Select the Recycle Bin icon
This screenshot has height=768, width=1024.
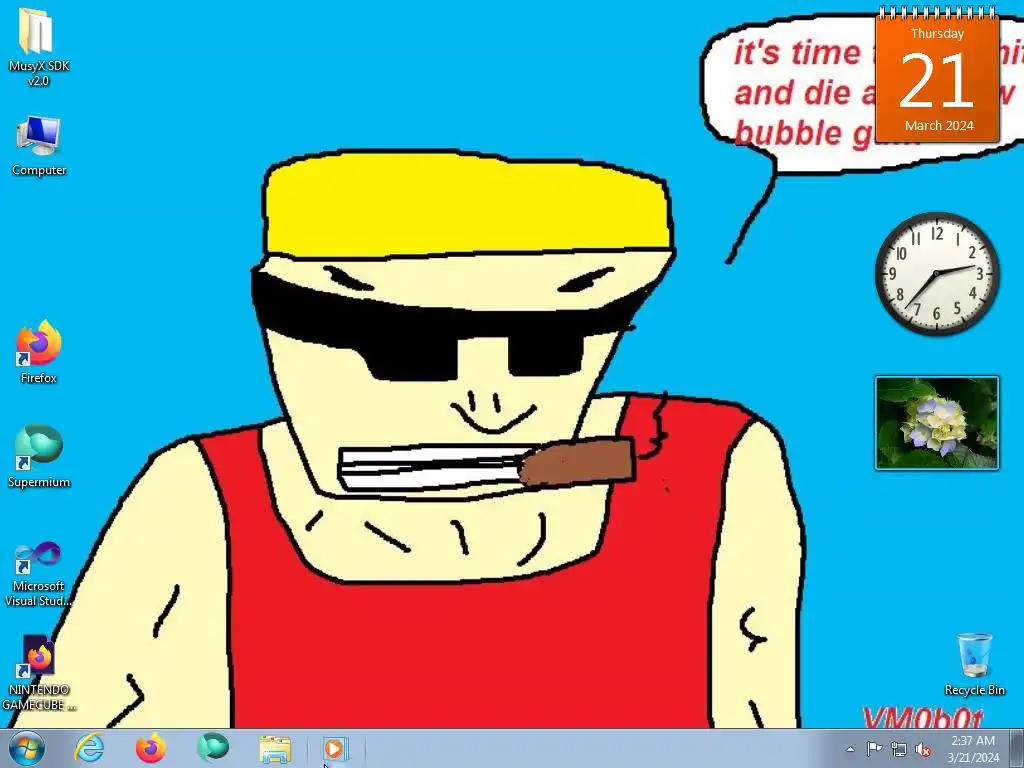pyautogui.click(x=974, y=665)
